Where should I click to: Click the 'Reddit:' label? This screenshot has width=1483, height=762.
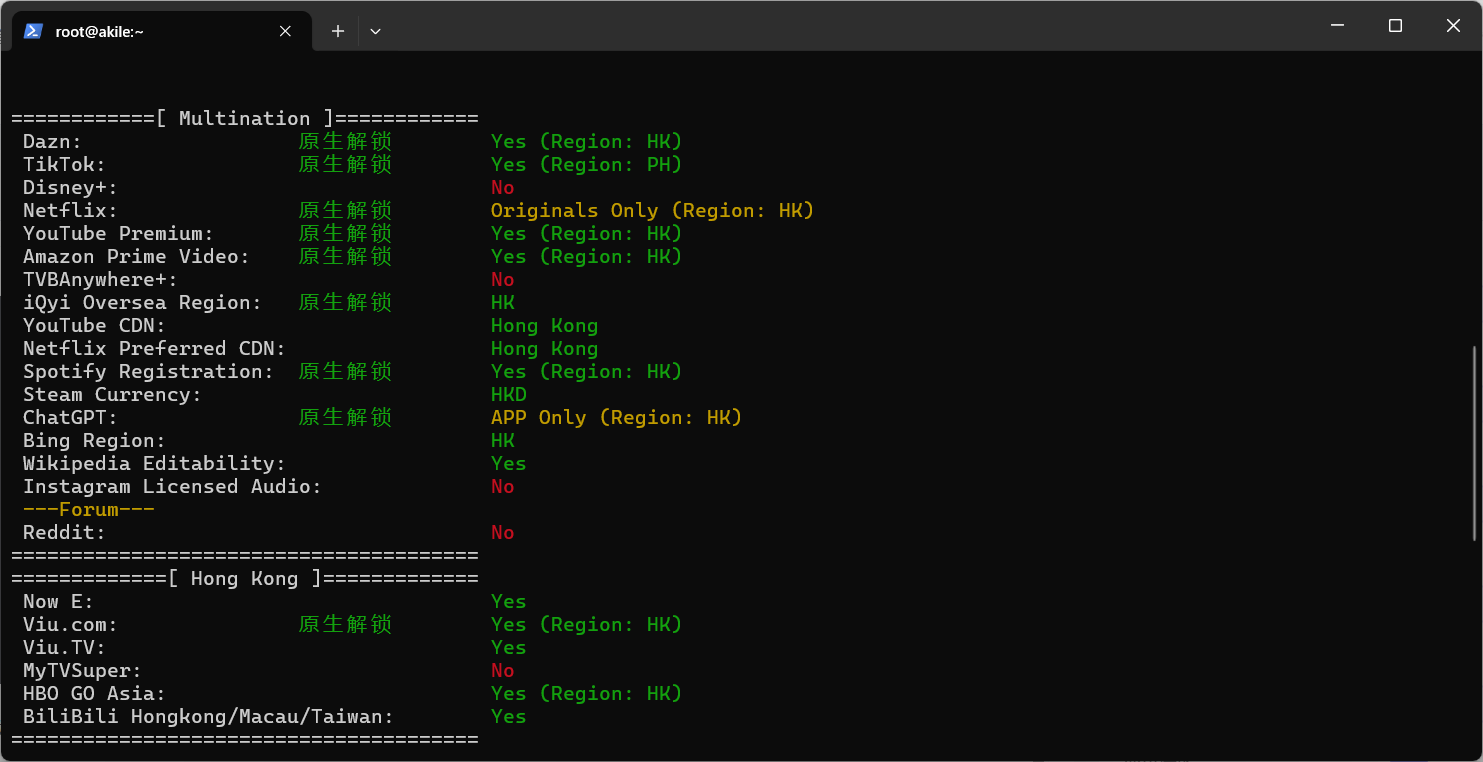coord(64,532)
